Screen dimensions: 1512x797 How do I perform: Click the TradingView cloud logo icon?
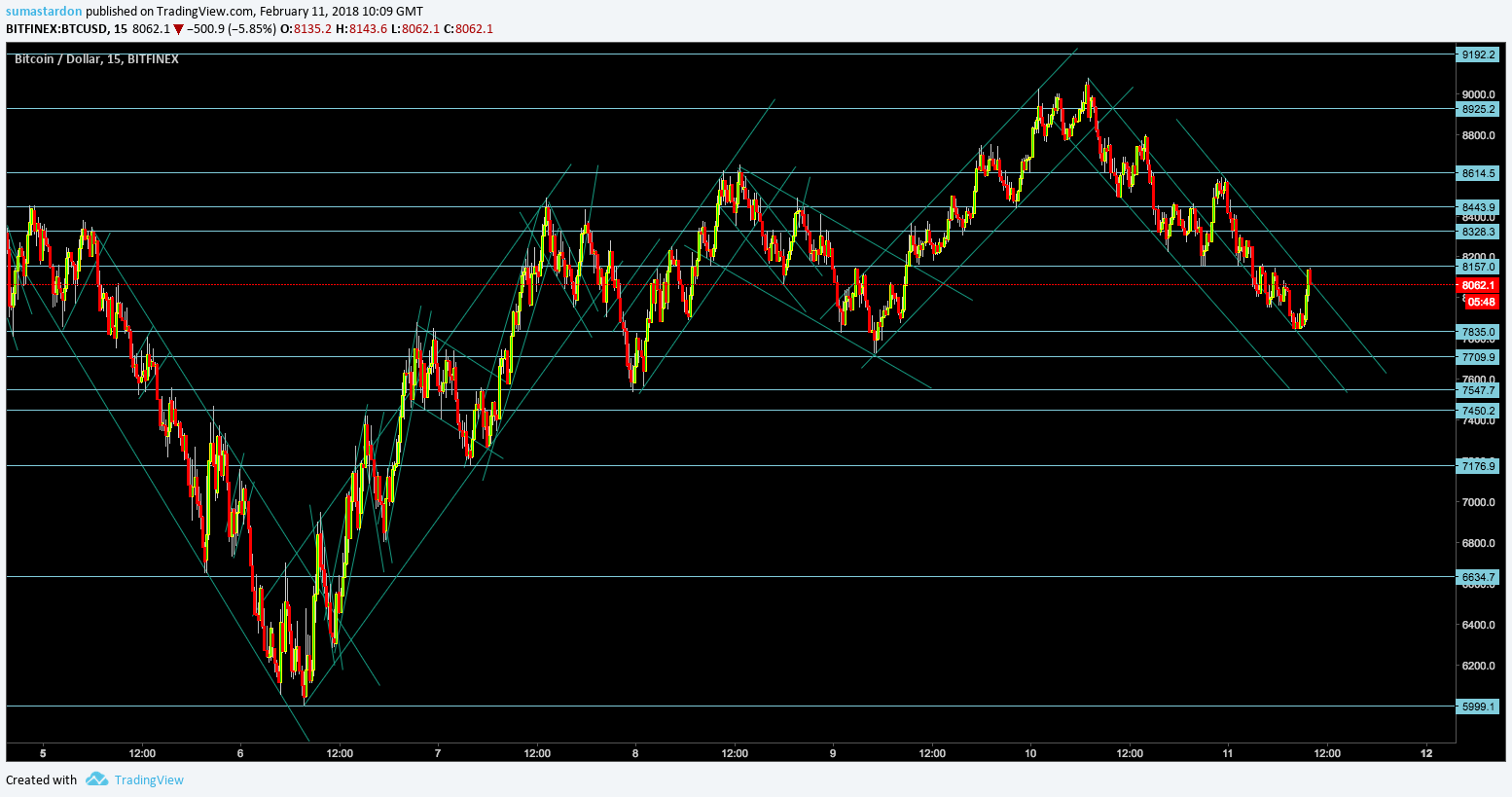[95, 779]
